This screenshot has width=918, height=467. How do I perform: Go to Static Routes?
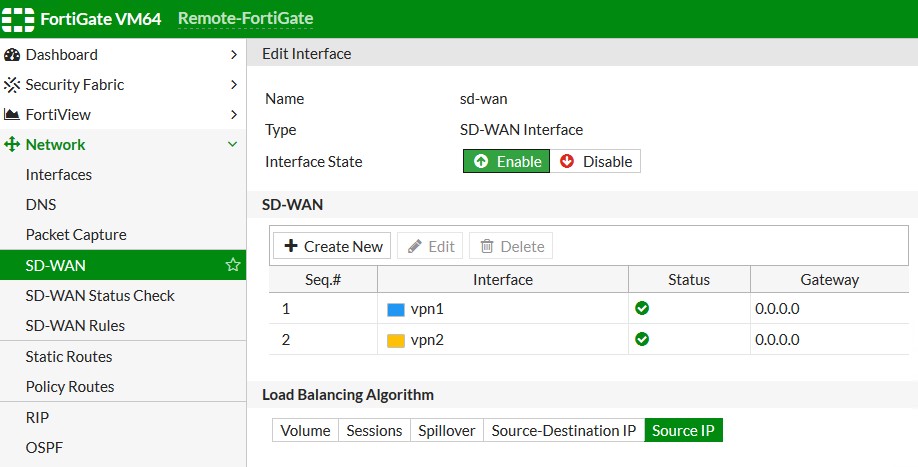point(69,356)
